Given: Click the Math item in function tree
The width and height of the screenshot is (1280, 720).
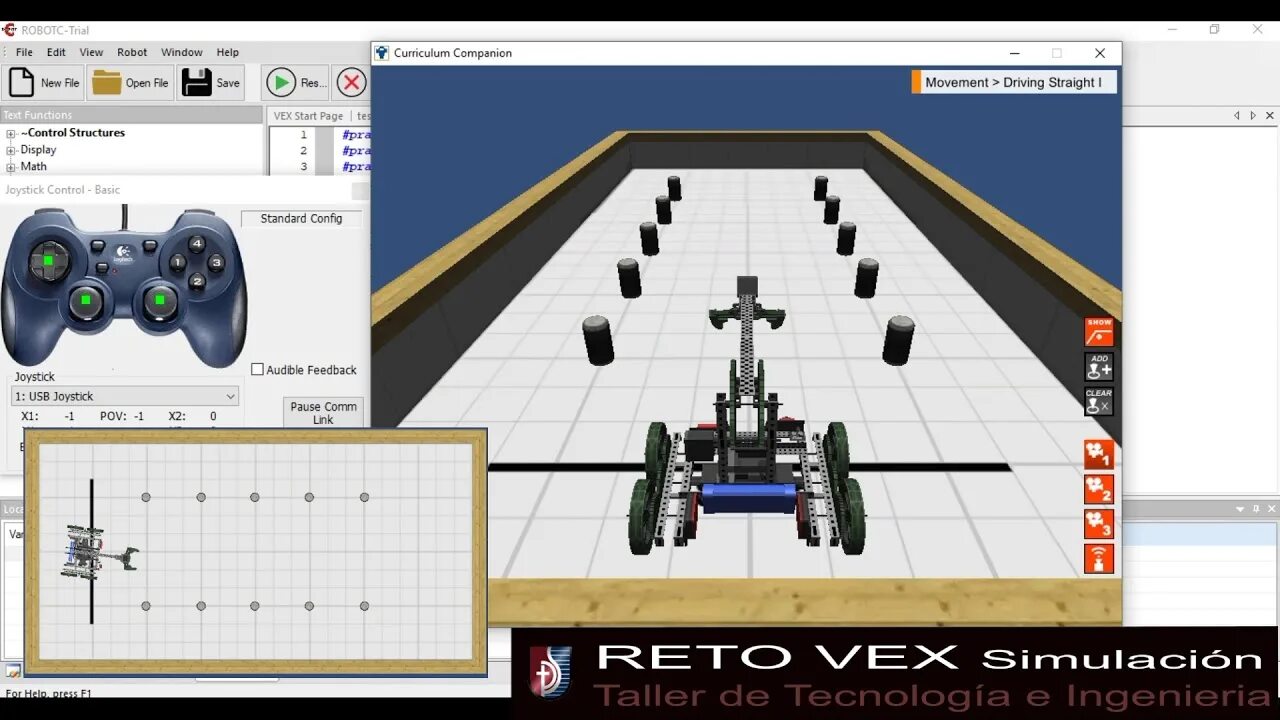Looking at the screenshot, I should [33, 167].
